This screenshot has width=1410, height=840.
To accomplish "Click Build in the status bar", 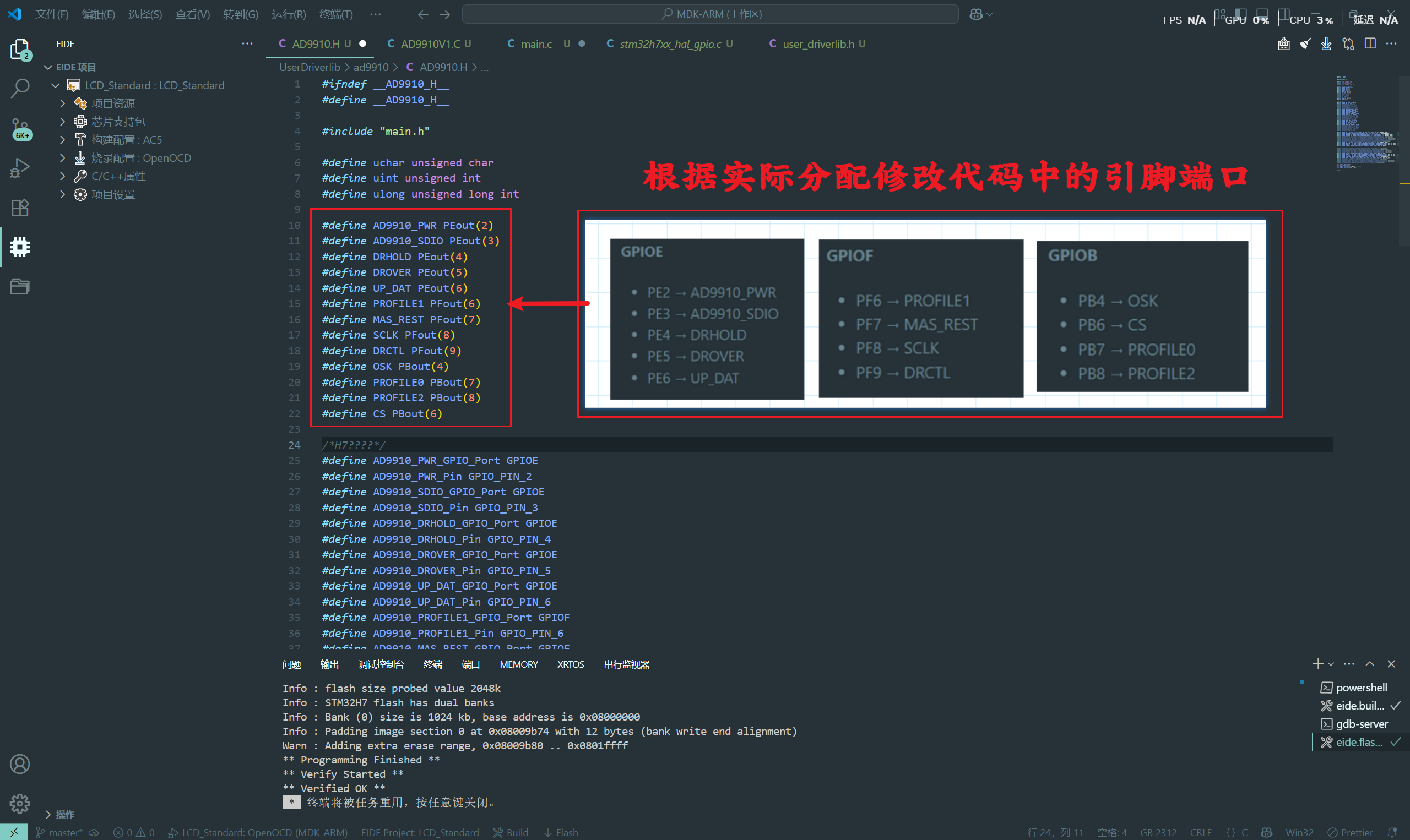I will click(x=510, y=832).
